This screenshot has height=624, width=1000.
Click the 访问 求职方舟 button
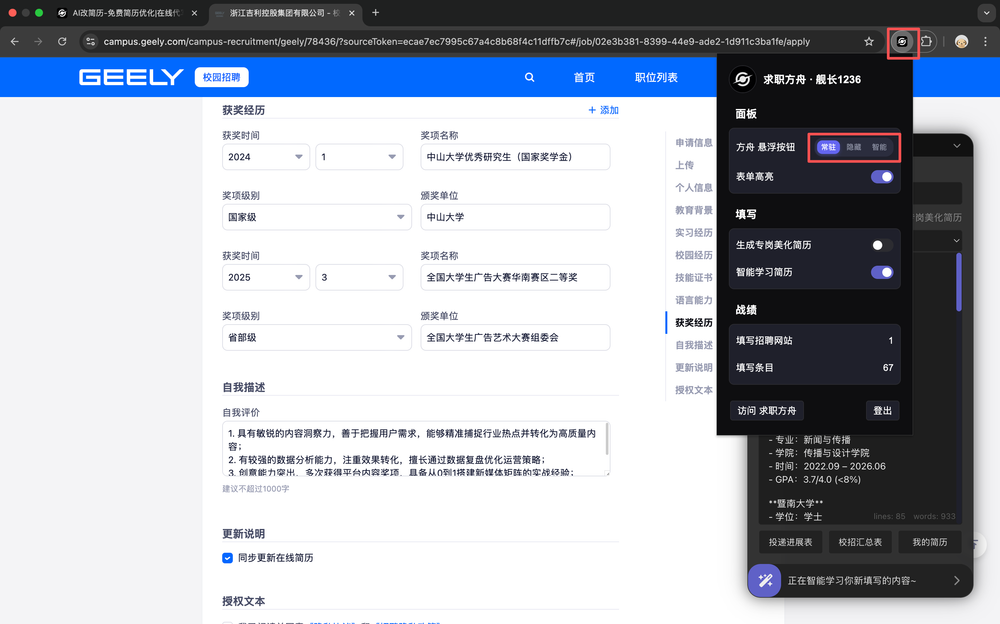tap(767, 411)
